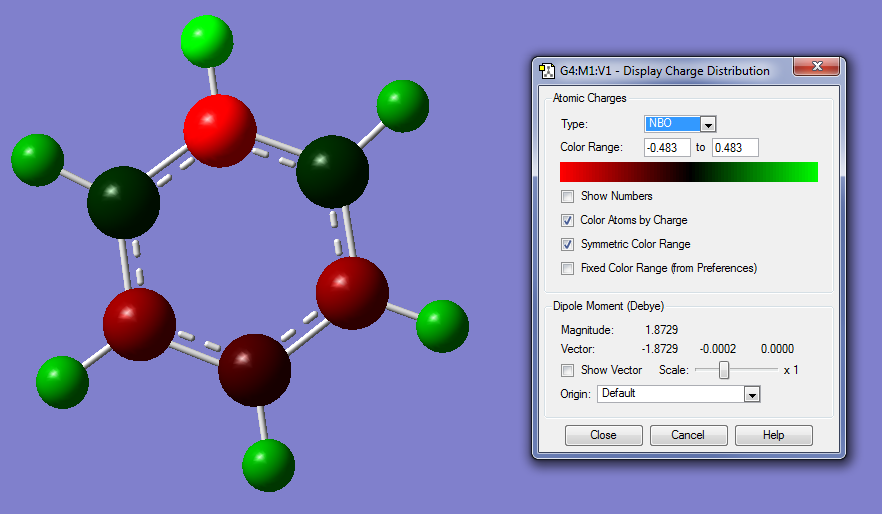Viewport: 882px width, 514px height.
Task: Uncheck Color Atoms by Charge
Action: 567,220
